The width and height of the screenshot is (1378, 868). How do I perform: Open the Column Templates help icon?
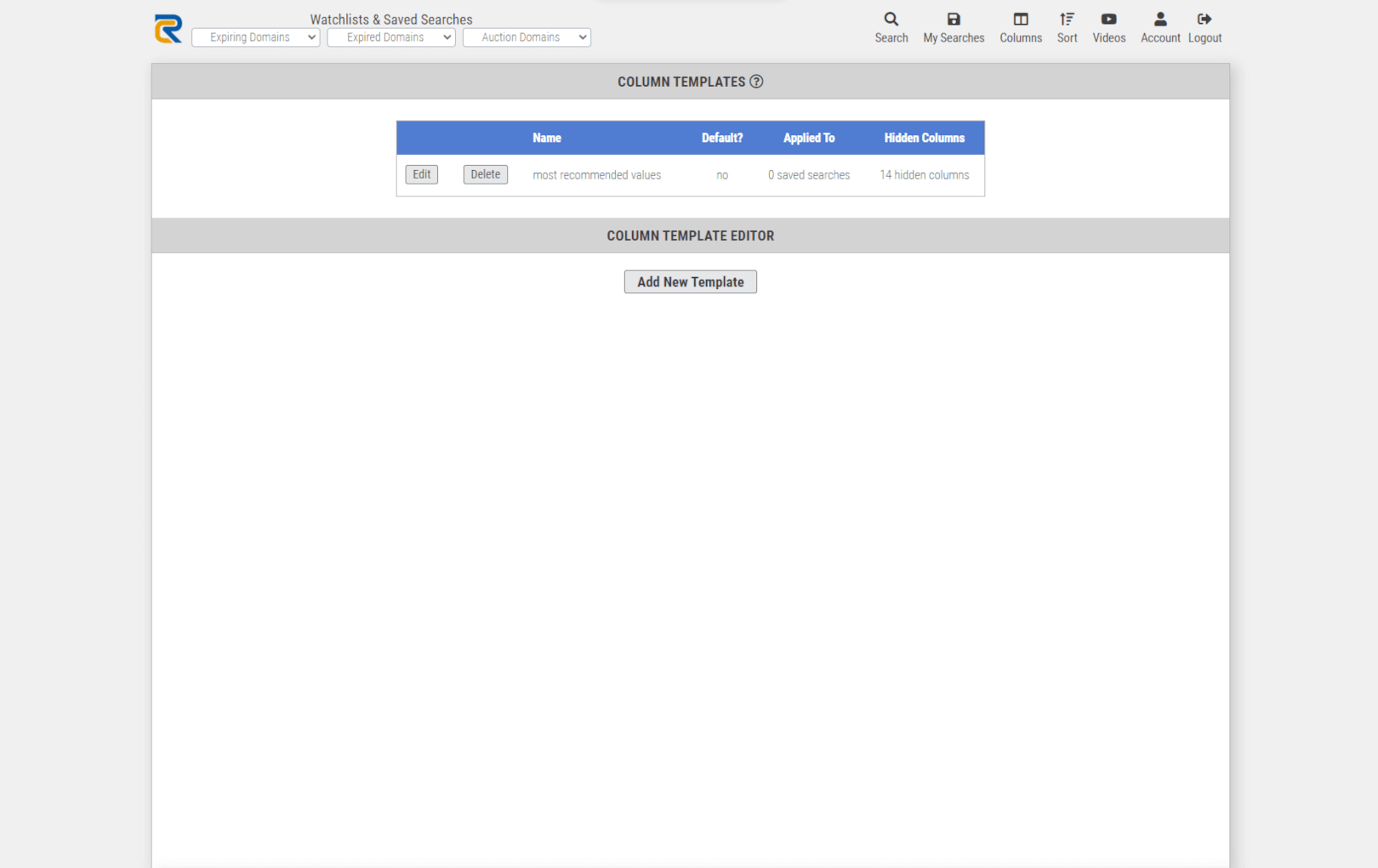pyautogui.click(x=757, y=81)
